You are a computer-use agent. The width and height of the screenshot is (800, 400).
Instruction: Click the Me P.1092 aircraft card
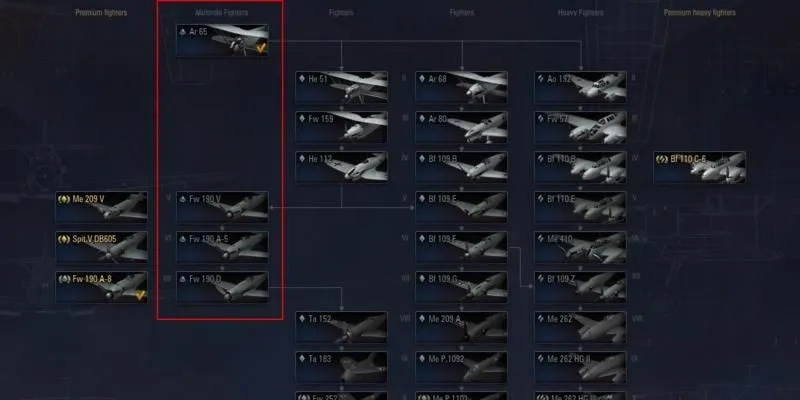point(461,367)
